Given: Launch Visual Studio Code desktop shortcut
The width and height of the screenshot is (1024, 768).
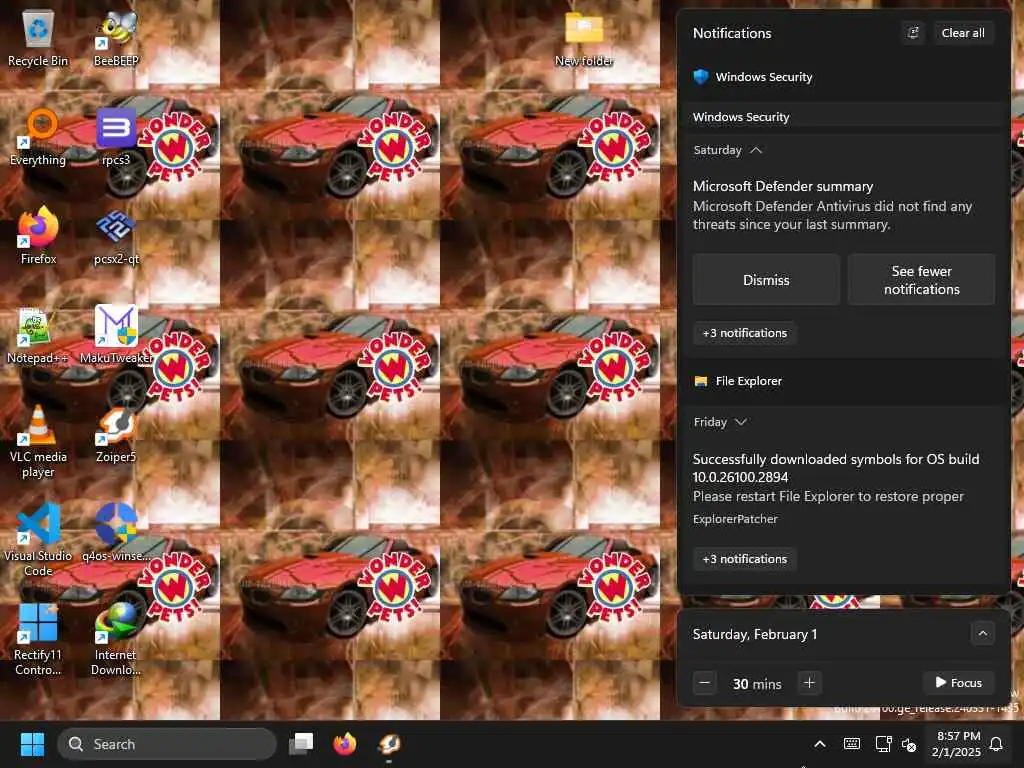Looking at the screenshot, I should pyautogui.click(x=38, y=541).
